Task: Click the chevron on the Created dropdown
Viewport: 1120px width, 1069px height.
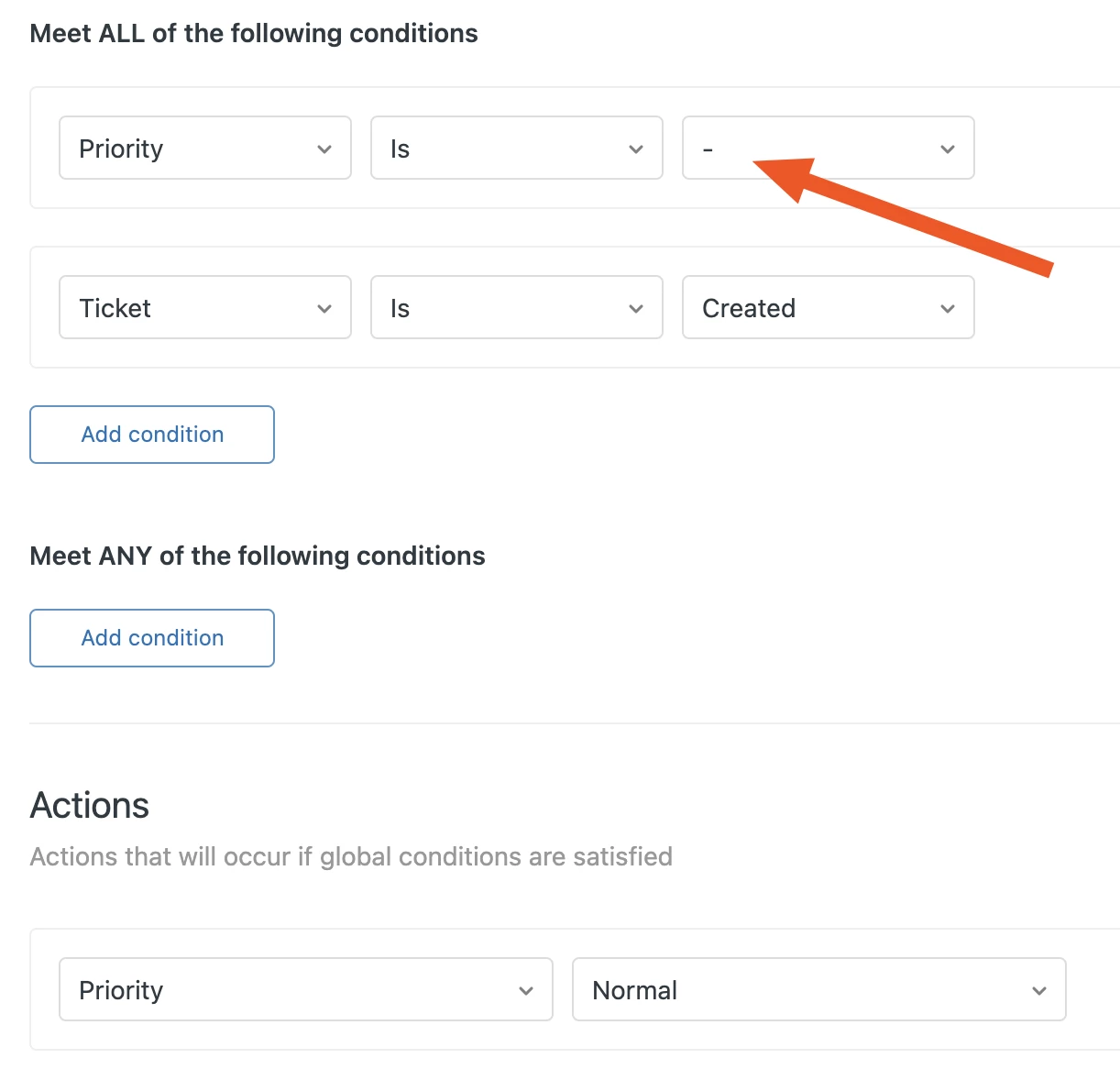Action: click(948, 309)
